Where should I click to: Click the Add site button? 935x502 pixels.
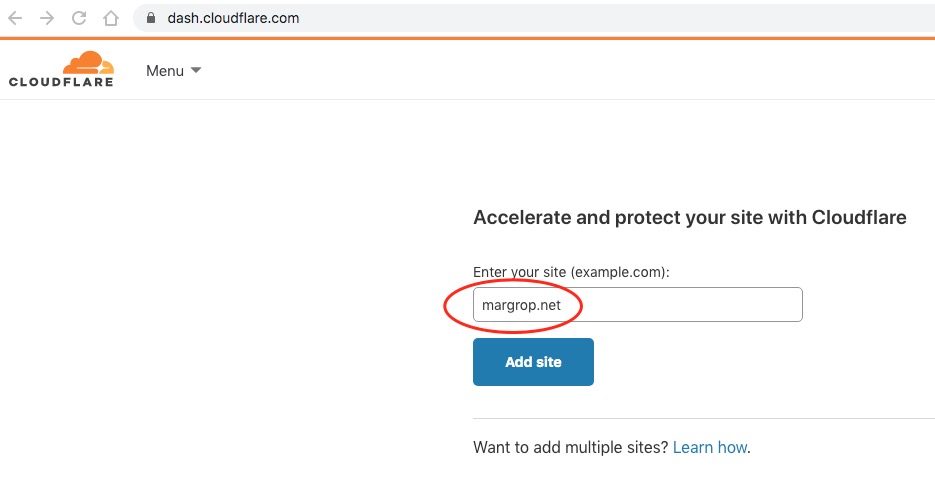533,362
